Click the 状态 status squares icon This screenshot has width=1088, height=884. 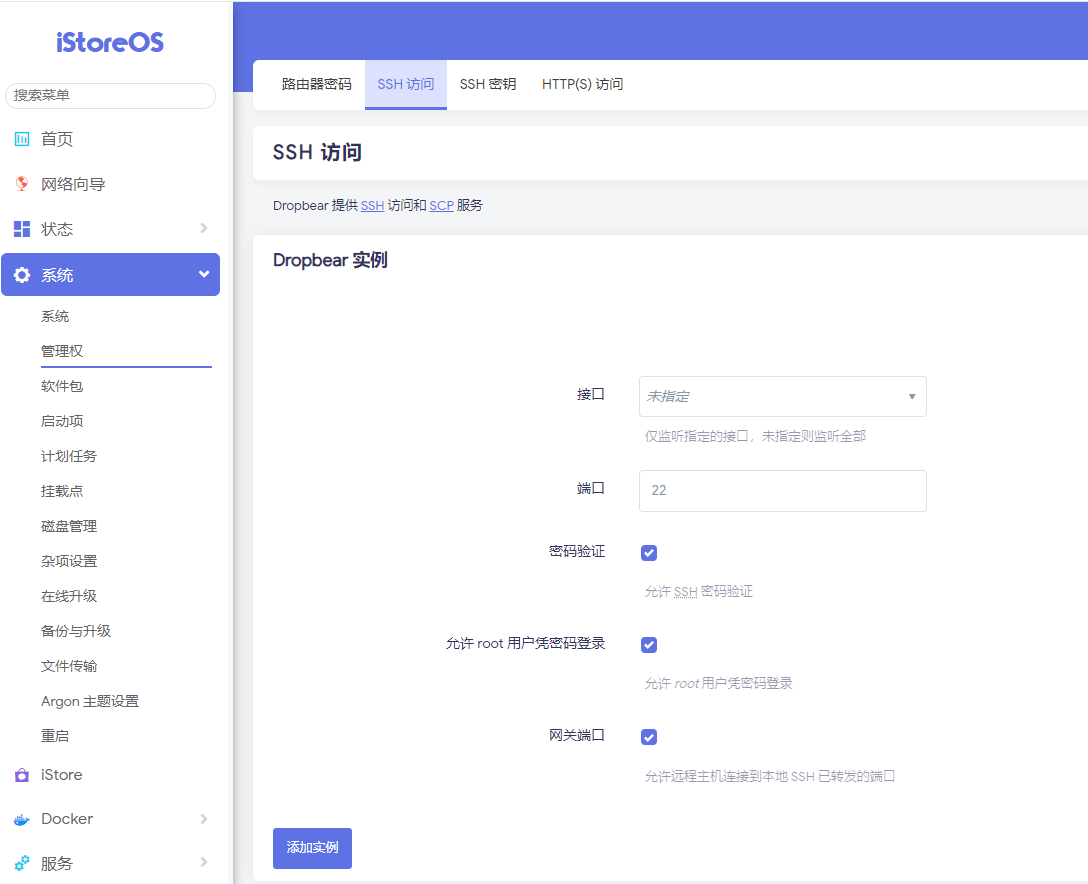(x=22, y=229)
